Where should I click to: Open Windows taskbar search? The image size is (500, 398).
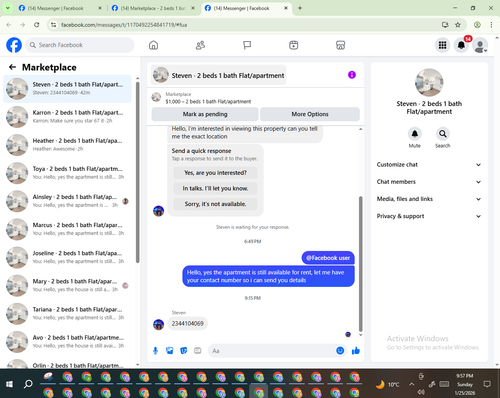(x=28, y=384)
